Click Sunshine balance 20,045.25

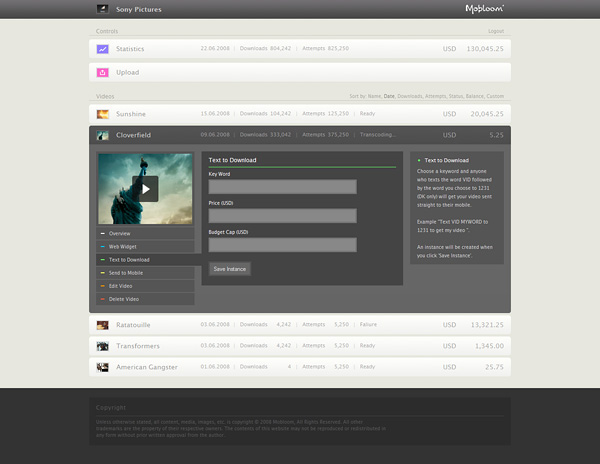point(487,114)
